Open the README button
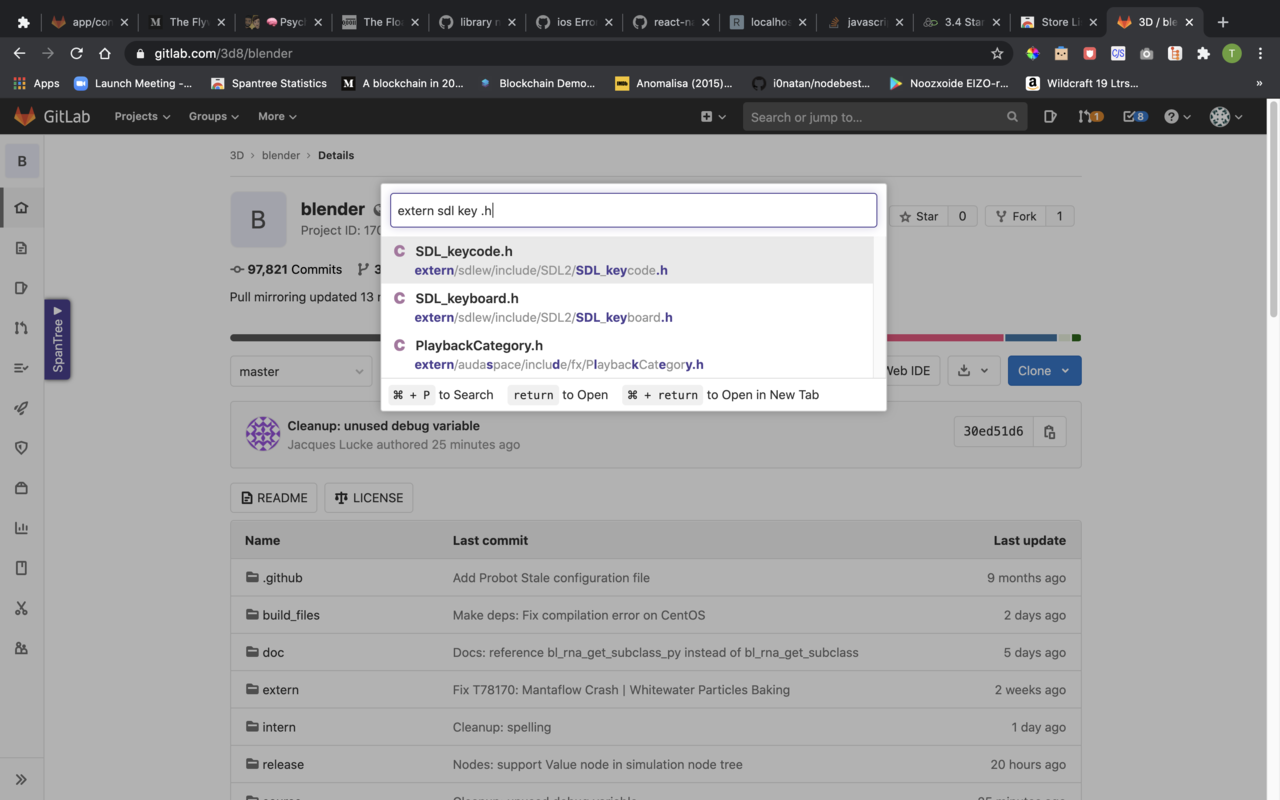Viewport: 1280px width, 800px height. point(274,498)
